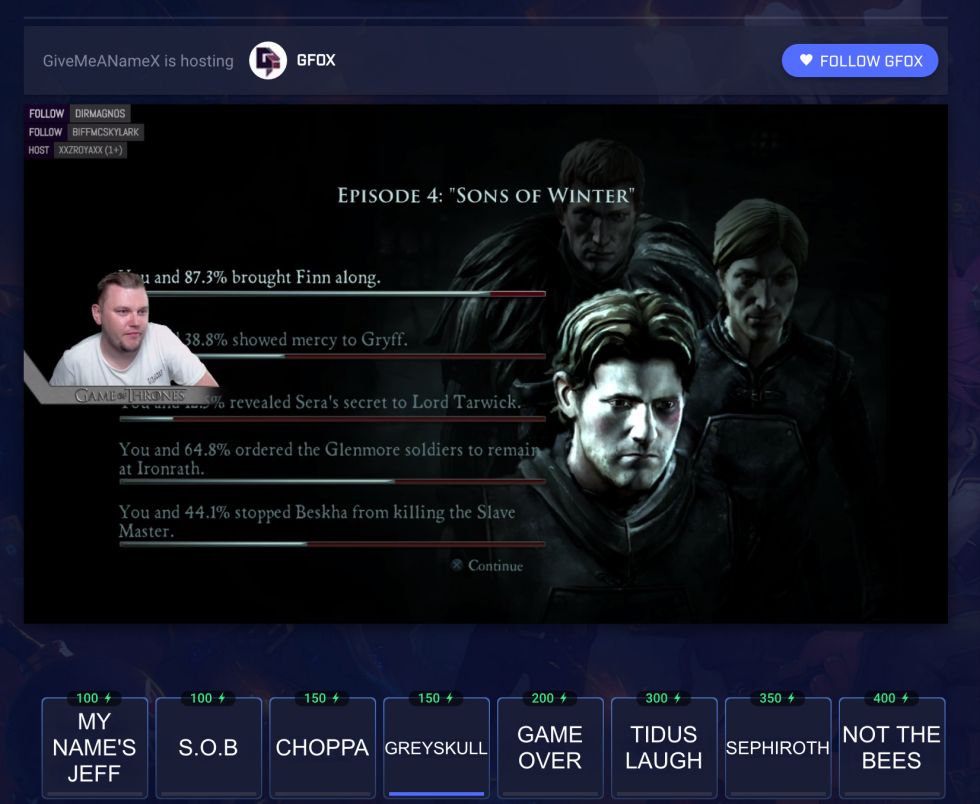Click the Game of Thrones webcam banner
Screen dimensions: 980x804
130,395
